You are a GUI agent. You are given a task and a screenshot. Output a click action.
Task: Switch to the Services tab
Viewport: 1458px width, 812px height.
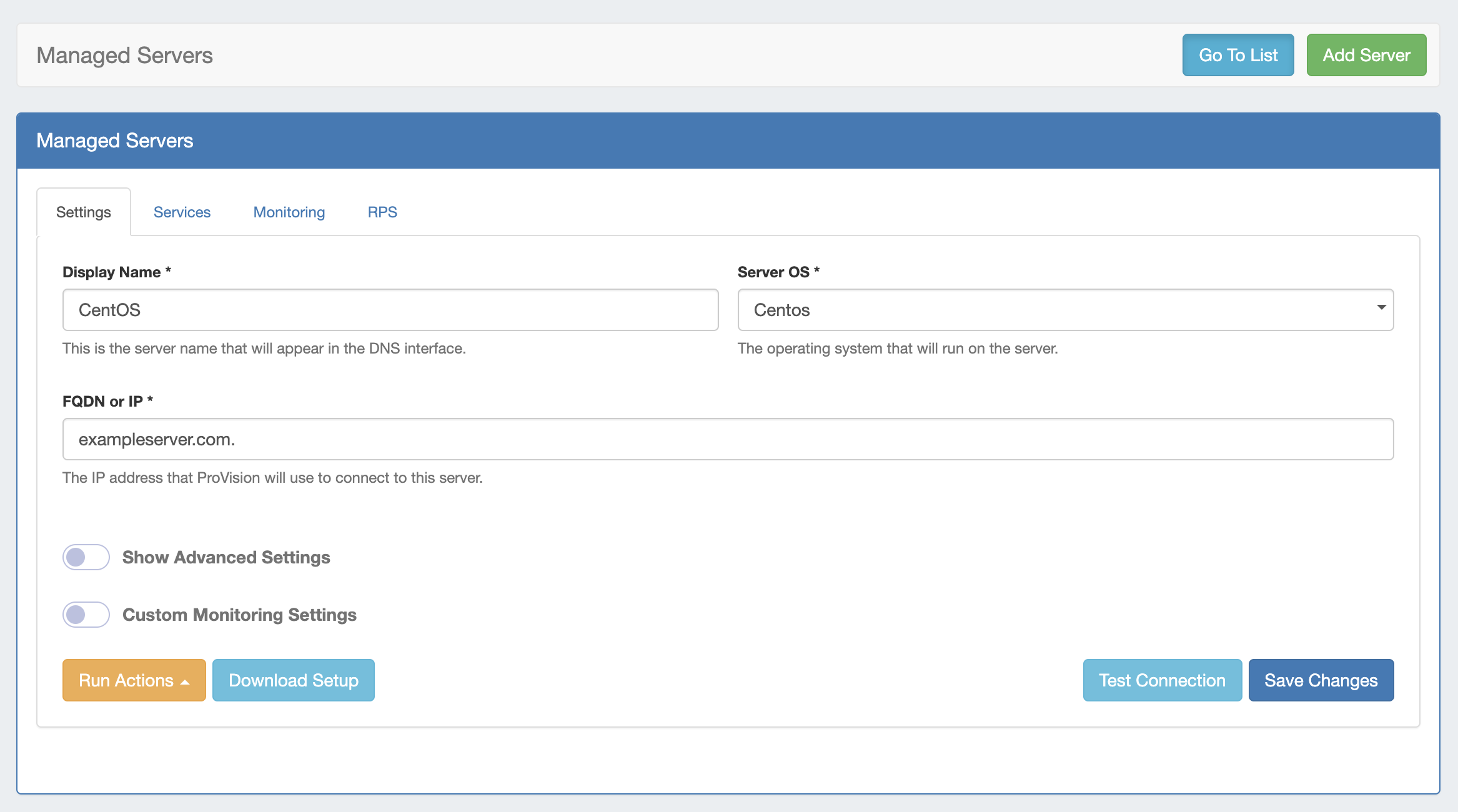(182, 212)
